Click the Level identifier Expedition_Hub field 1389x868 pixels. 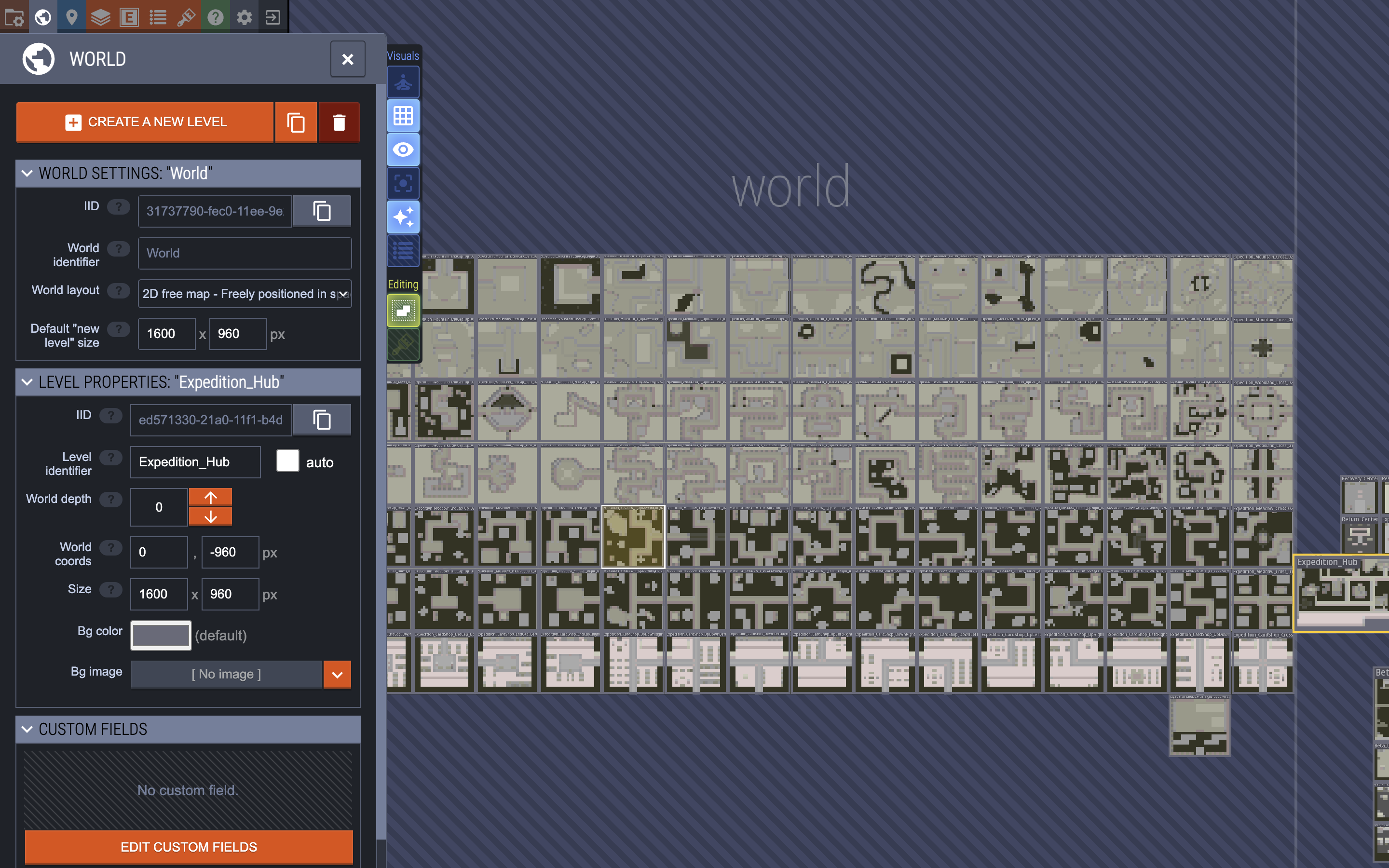click(195, 462)
